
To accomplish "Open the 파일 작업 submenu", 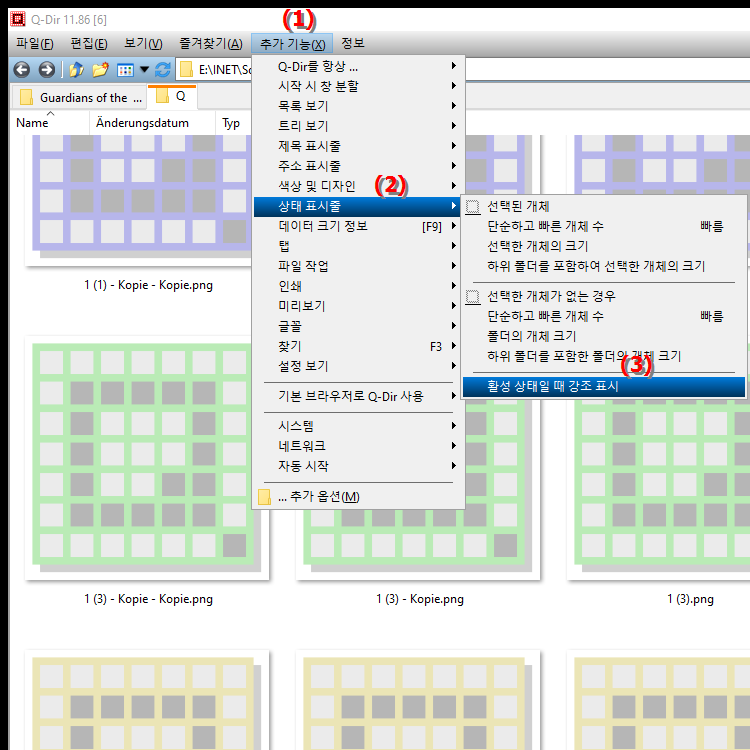I will pyautogui.click(x=358, y=266).
